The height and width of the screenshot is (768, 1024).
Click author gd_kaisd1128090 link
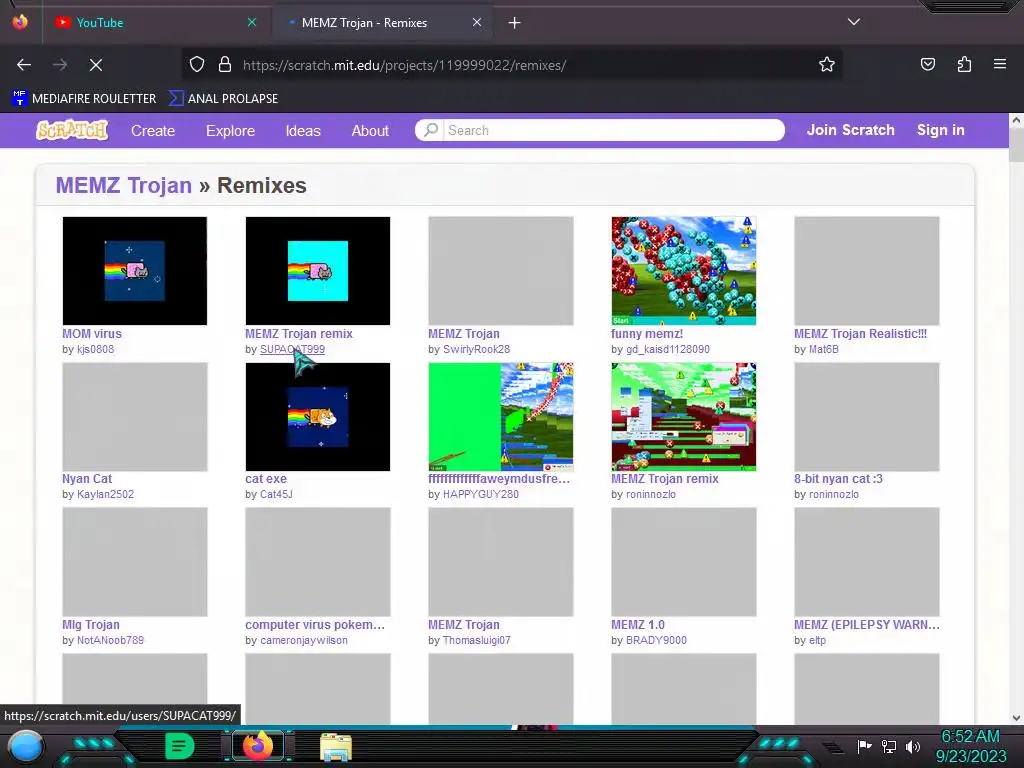pos(667,349)
